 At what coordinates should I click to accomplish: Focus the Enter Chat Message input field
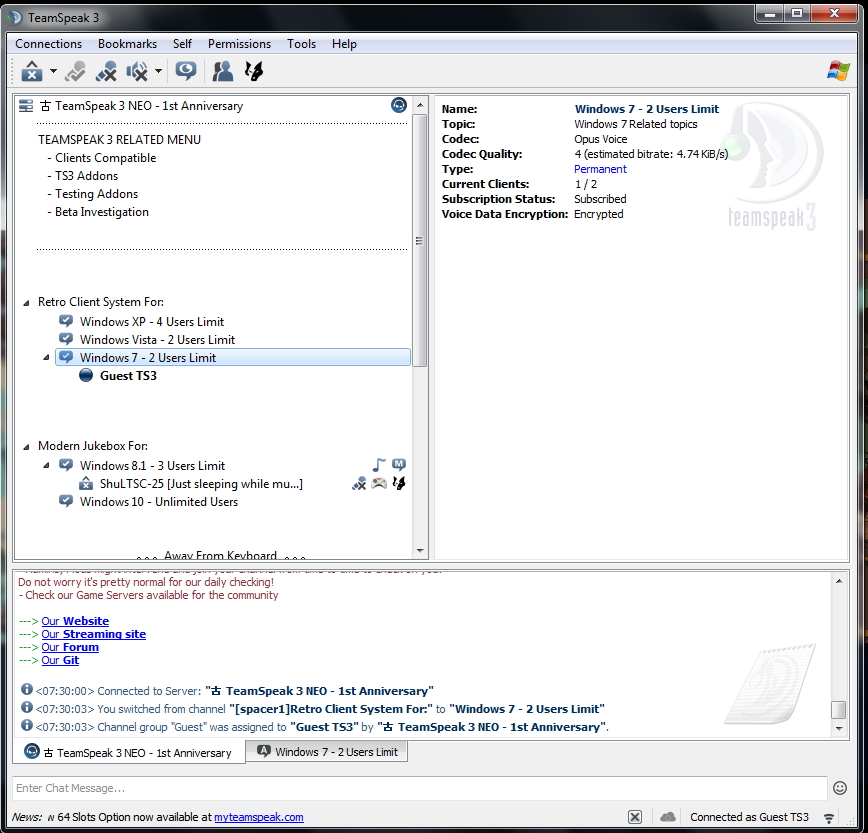(420, 788)
